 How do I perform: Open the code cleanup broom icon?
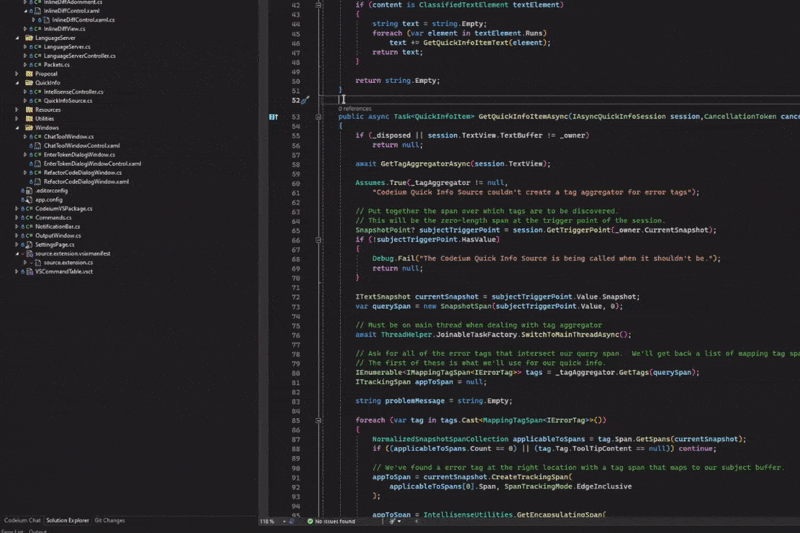coord(392,521)
